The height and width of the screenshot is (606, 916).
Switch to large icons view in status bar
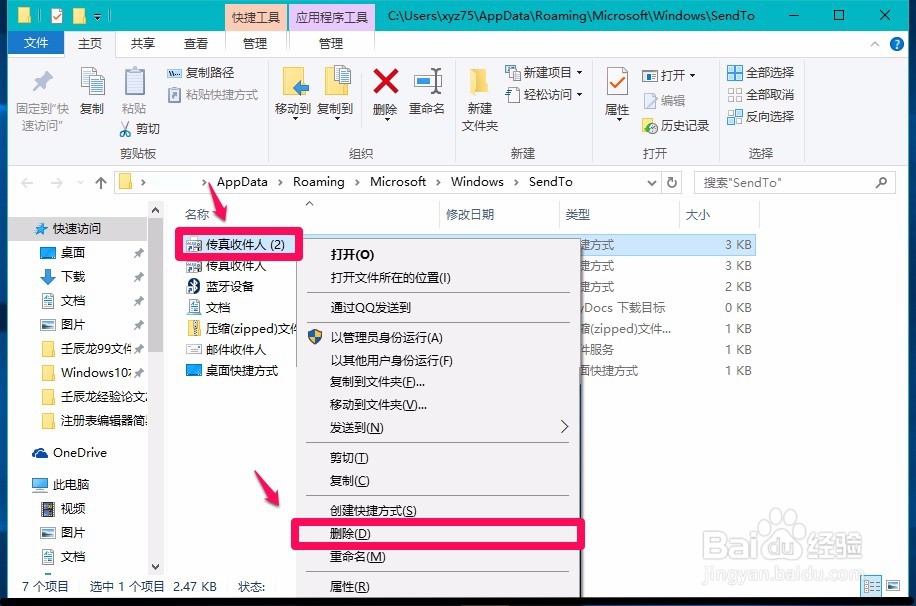(x=893, y=586)
